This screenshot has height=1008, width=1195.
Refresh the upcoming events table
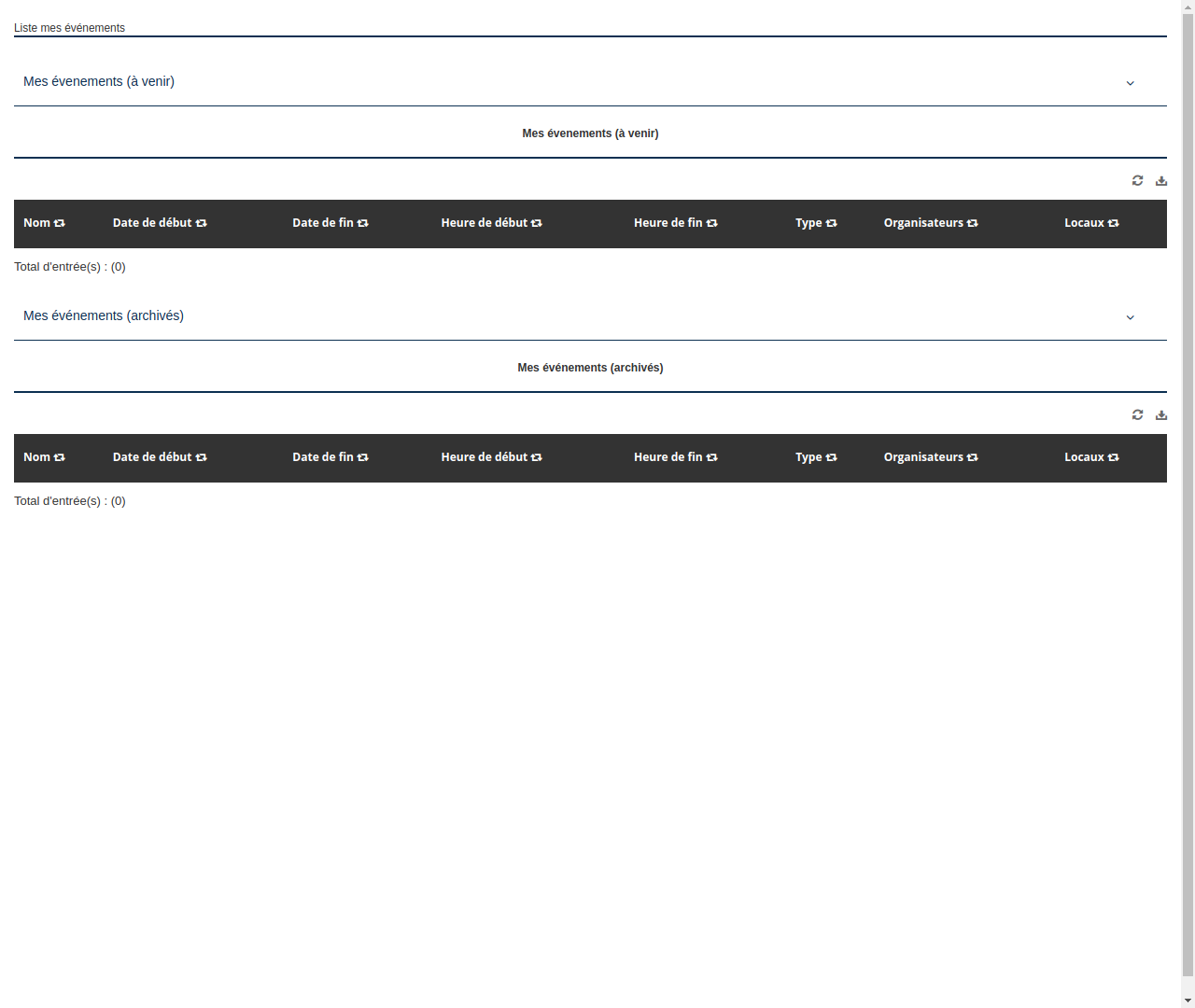click(1137, 180)
